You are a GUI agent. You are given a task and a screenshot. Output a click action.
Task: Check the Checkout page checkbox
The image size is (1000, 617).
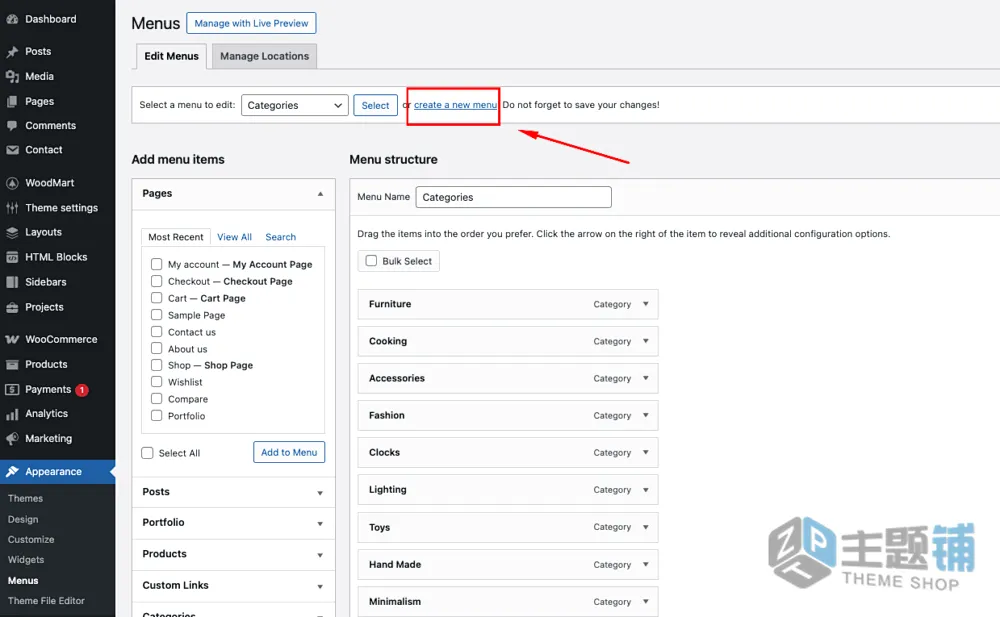pos(156,281)
